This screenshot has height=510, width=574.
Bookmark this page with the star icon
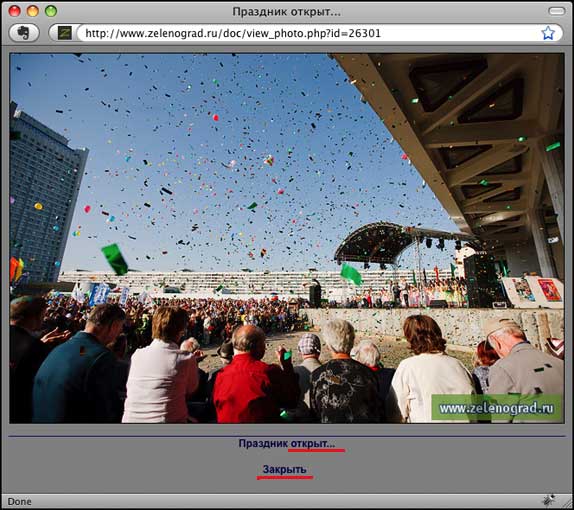click(x=548, y=33)
